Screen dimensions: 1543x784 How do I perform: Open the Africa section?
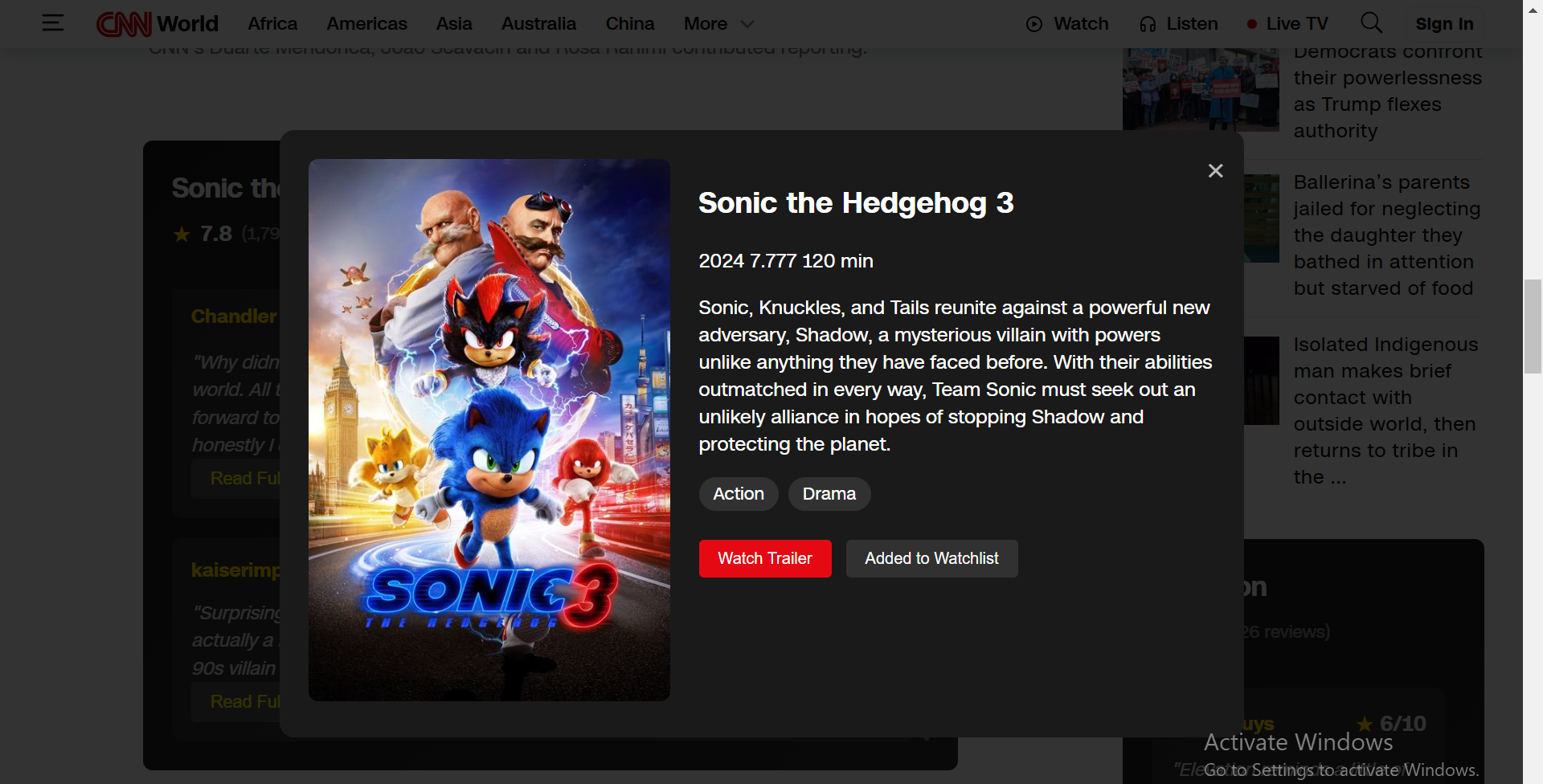[x=272, y=24]
